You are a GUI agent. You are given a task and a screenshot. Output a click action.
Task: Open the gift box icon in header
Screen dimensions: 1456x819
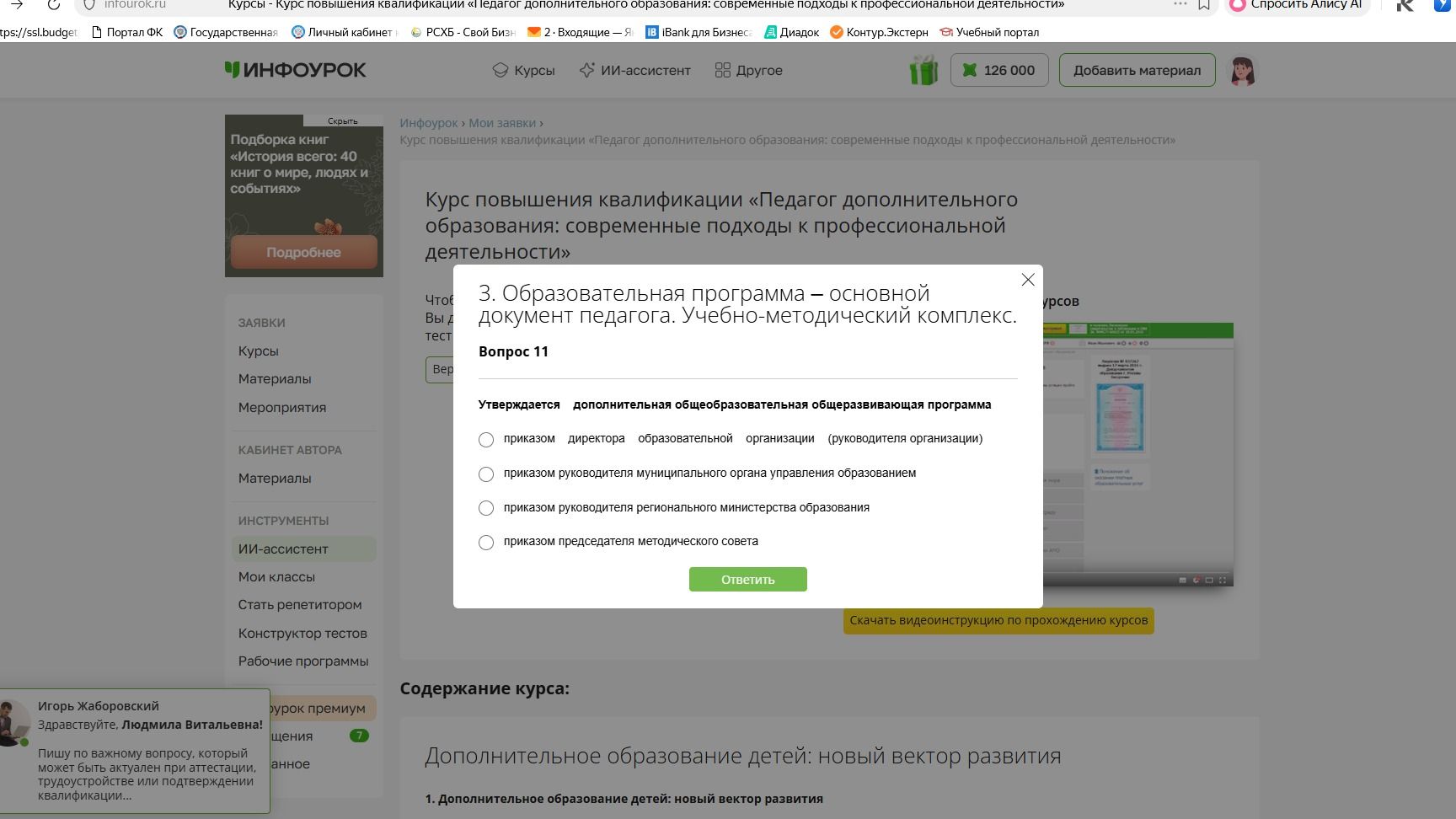pos(923,70)
